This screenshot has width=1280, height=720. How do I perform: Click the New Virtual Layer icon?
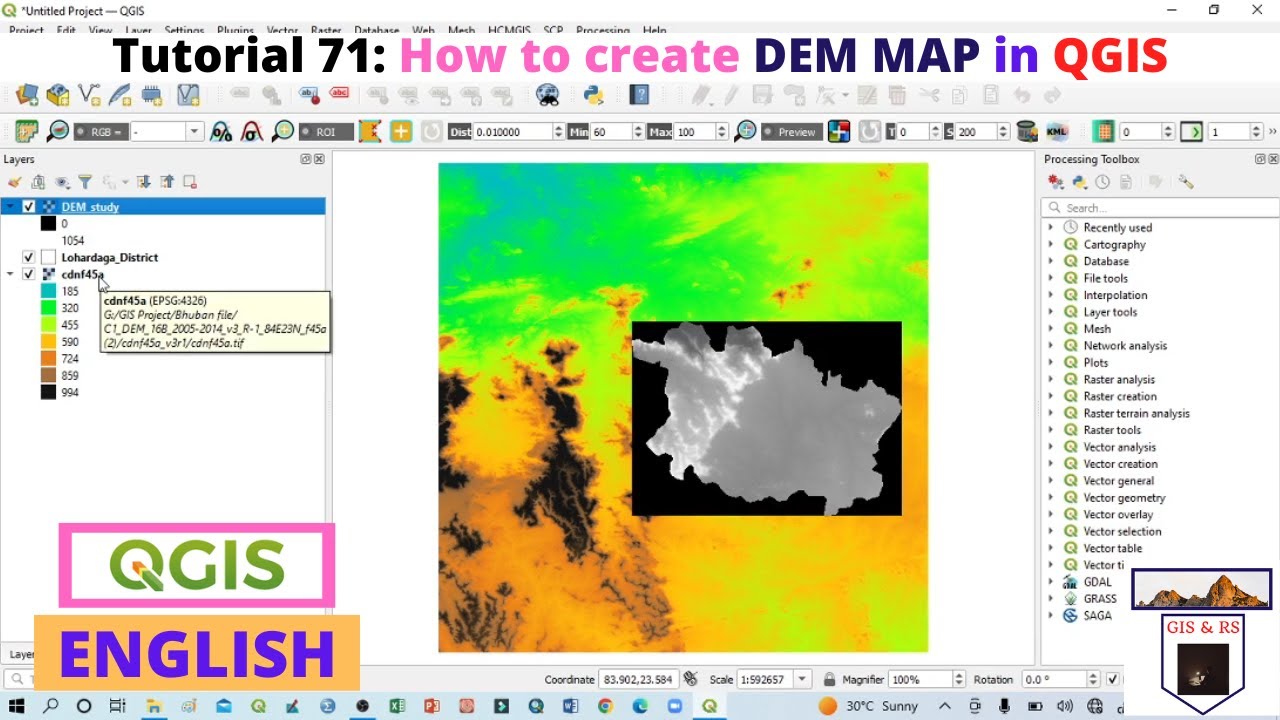click(x=188, y=95)
